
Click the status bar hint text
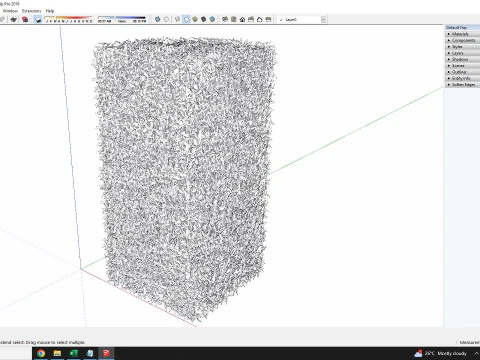point(42,342)
